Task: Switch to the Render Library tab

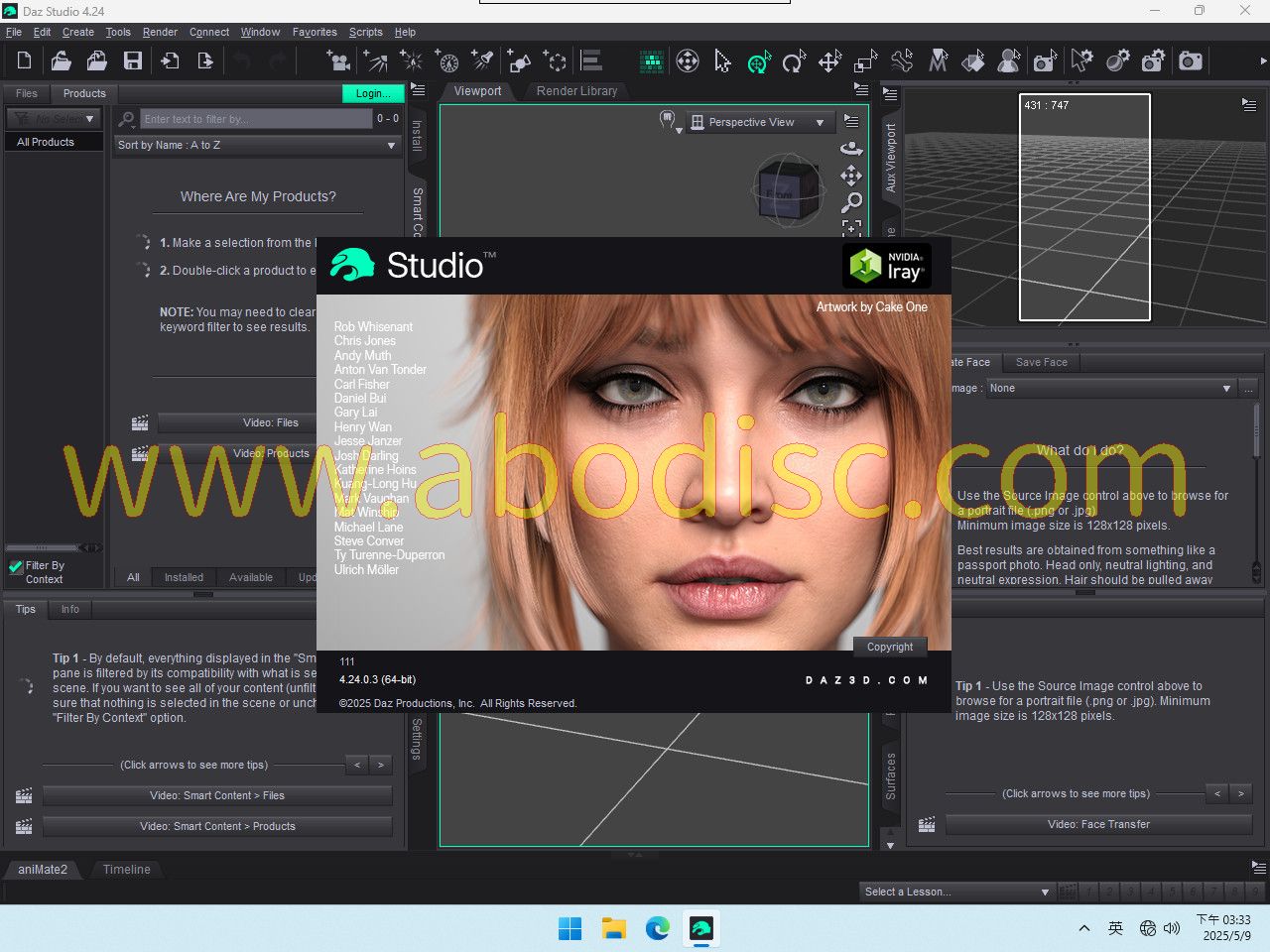Action: click(x=576, y=91)
